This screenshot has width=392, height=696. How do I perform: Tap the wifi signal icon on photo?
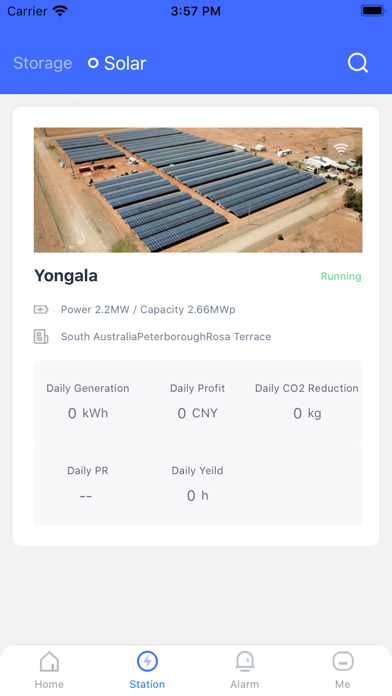[x=341, y=149]
